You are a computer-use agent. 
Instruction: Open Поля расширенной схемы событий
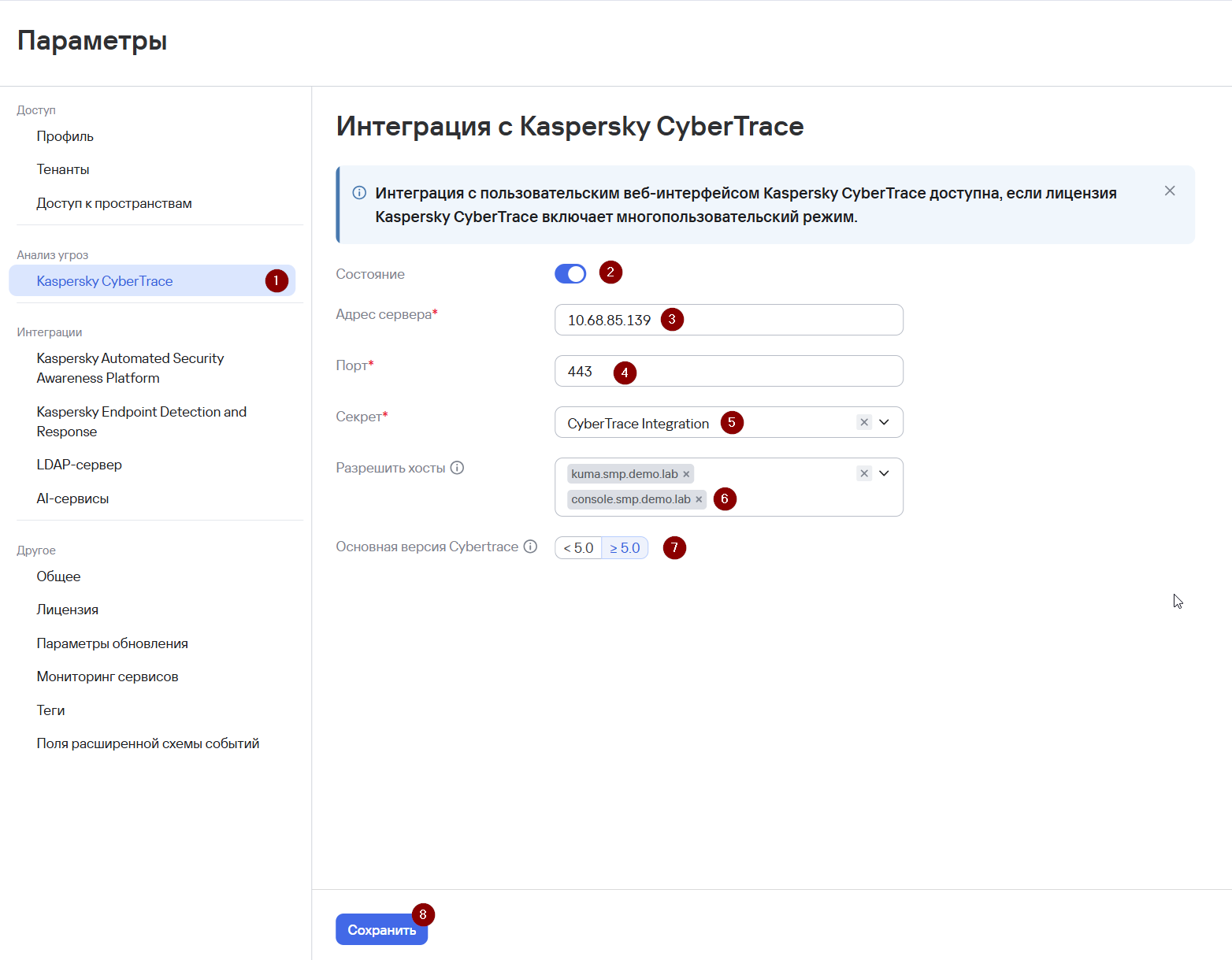[x=148, y=743]
